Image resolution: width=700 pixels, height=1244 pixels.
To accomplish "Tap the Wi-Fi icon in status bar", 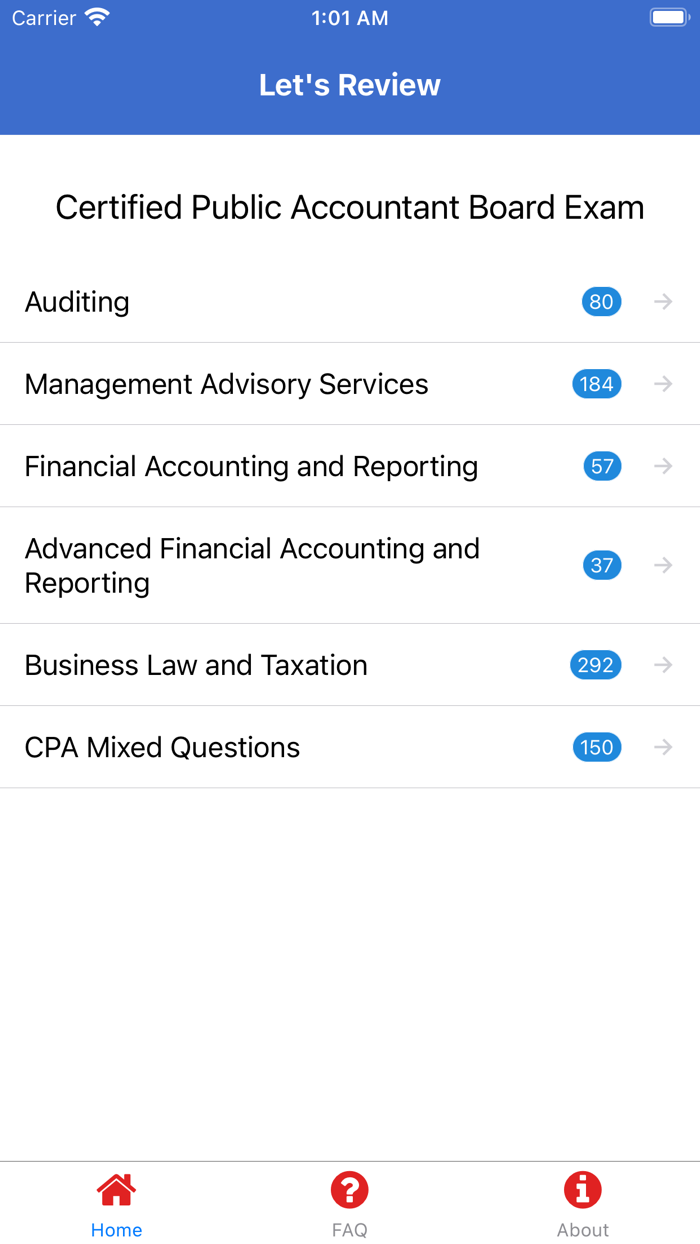I will [95, 16].
